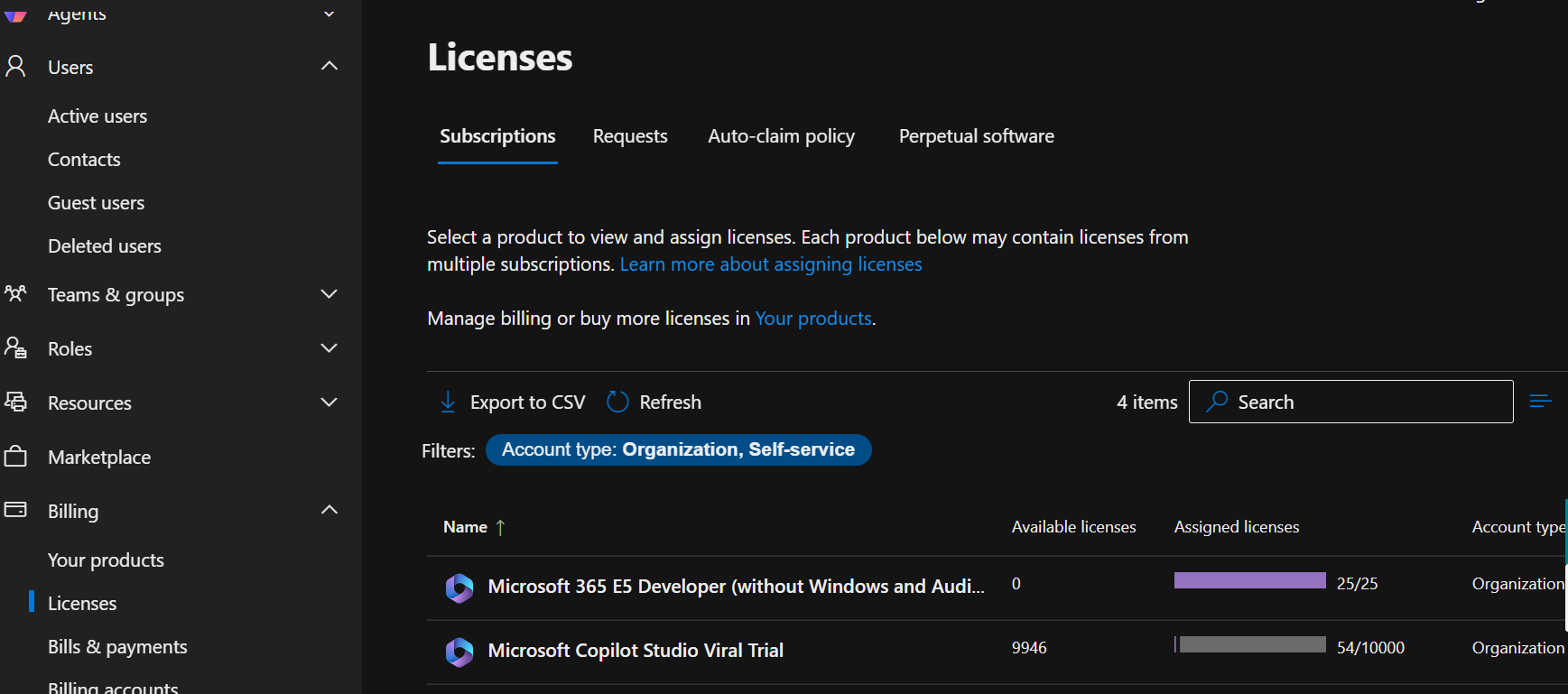This screenshot has height=694, width=1568.
Task: Click the Billing card icon
Action: pos(15,510)
